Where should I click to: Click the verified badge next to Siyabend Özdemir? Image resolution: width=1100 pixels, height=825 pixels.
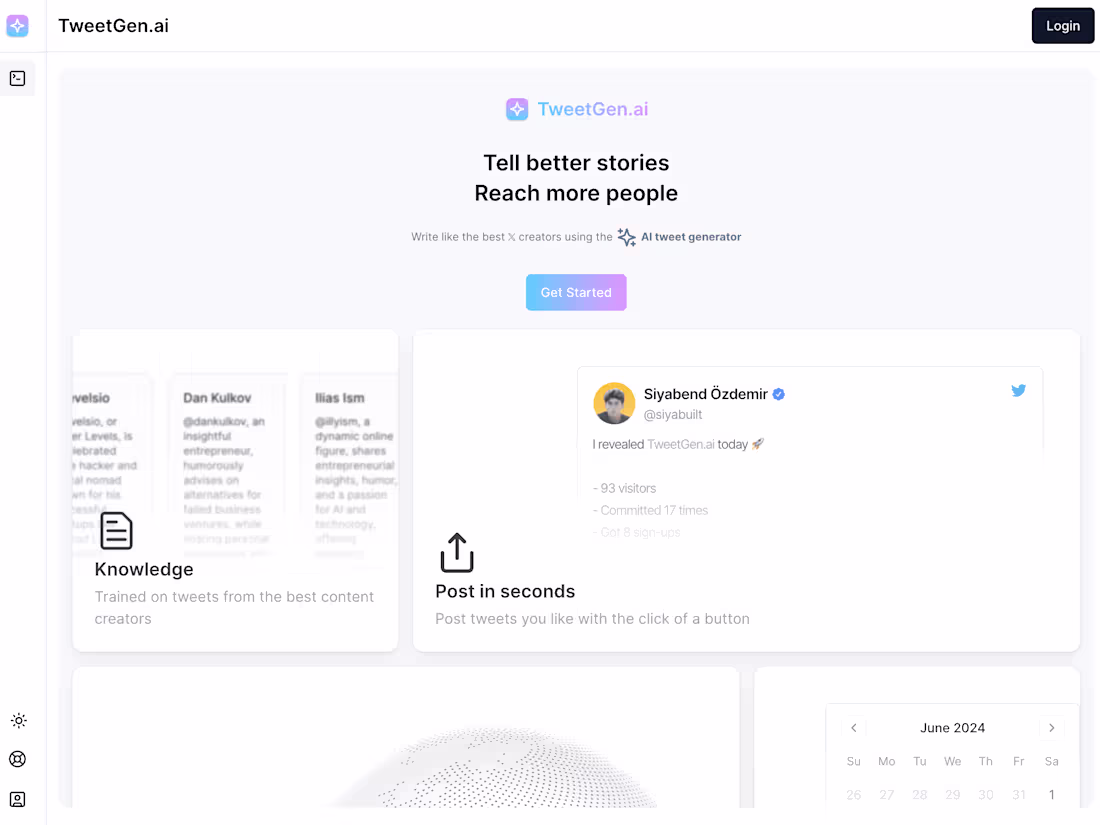click(779, 394)
